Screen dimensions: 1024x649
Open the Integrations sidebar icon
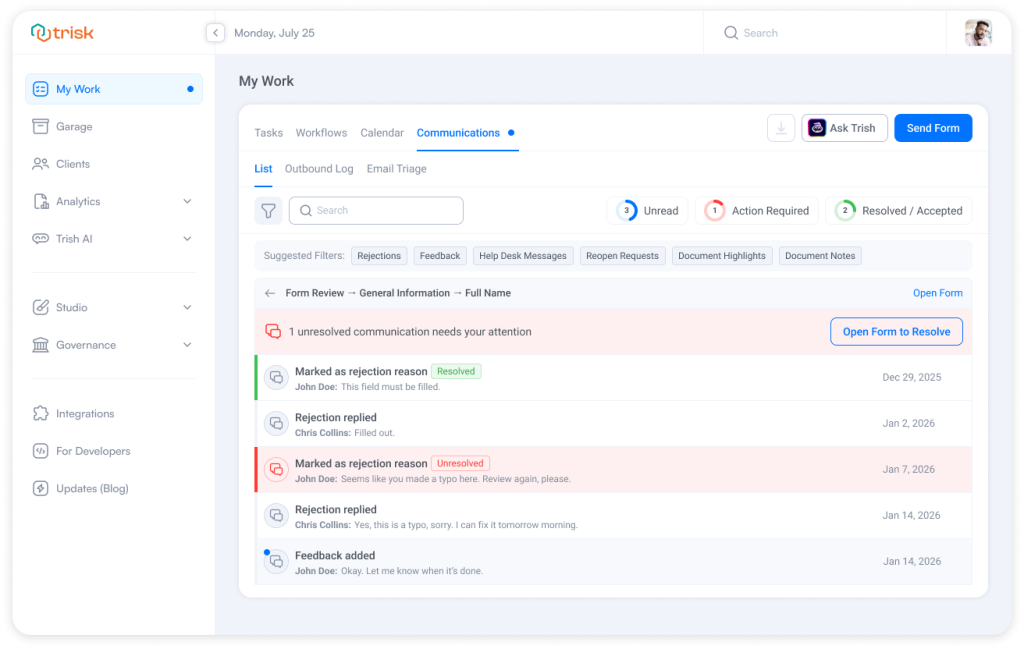pyautogui.click(x=39, y=413)
